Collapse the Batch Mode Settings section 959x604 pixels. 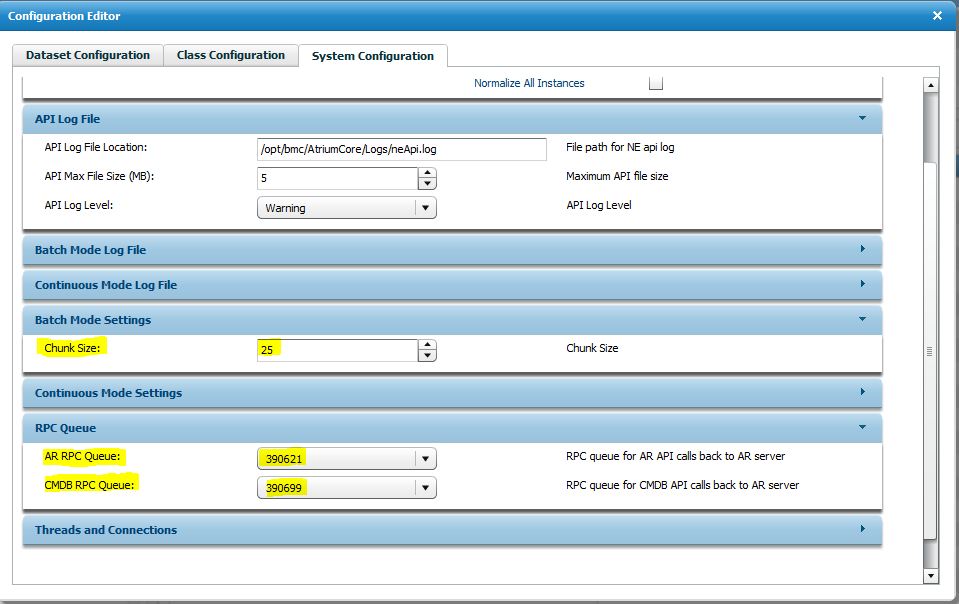(862, 320)
